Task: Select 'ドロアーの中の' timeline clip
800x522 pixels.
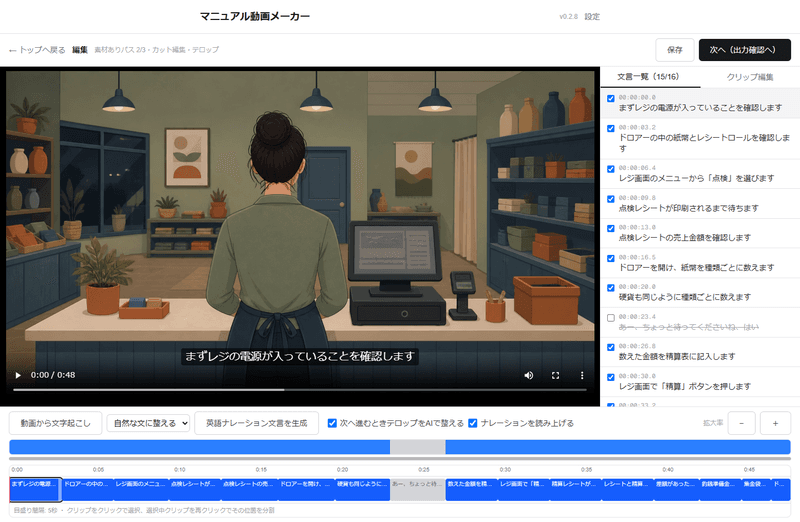Action: pyautogui.click(x=87, y=489)
